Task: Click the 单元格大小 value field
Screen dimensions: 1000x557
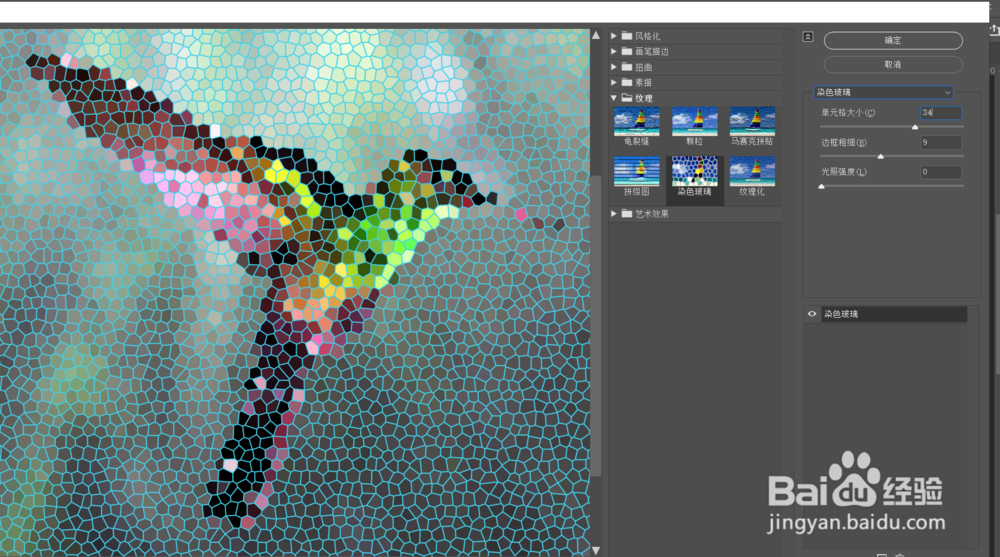Action: [x=941, y=112]
